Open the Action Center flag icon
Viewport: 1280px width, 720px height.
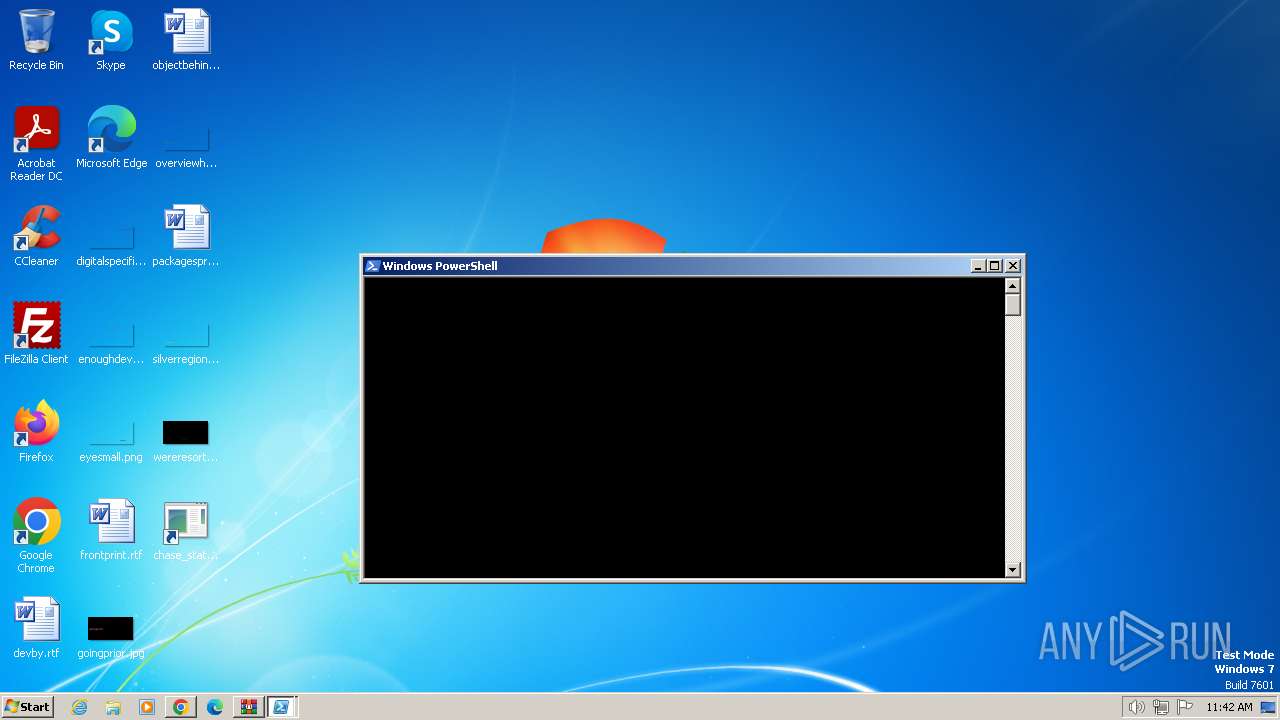coord(1185,707)
